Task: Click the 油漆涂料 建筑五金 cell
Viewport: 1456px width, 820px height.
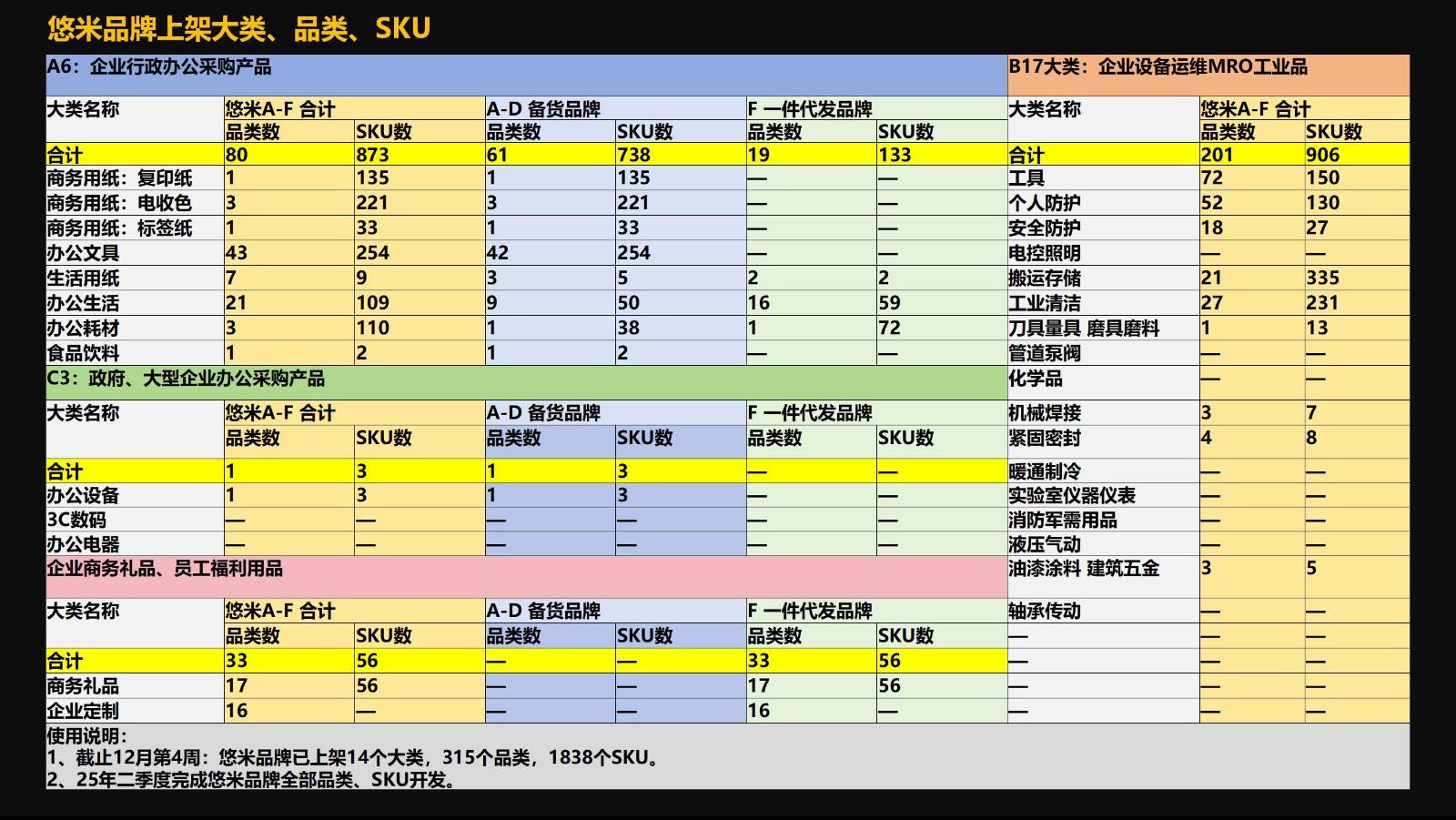Action: (x=1084, y=569)
